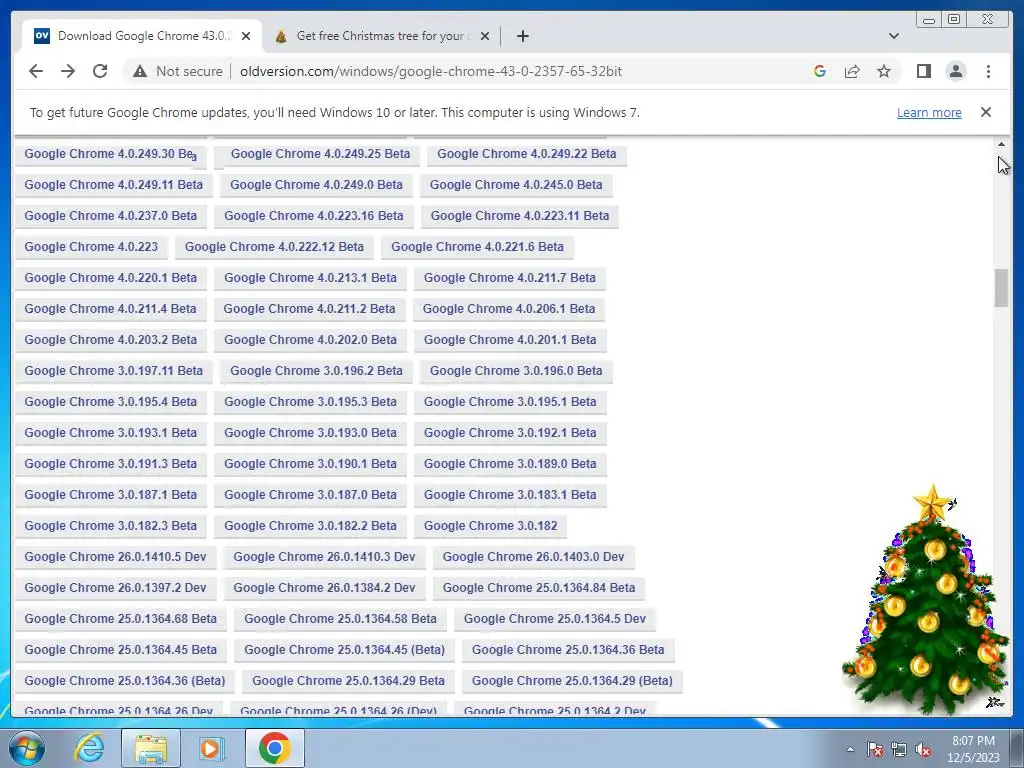The width and height of the screenshot is (1024, 768).
Task: Open Windows Explorer from taskbar
Action: pyautogui.click(x=150, y=748)
